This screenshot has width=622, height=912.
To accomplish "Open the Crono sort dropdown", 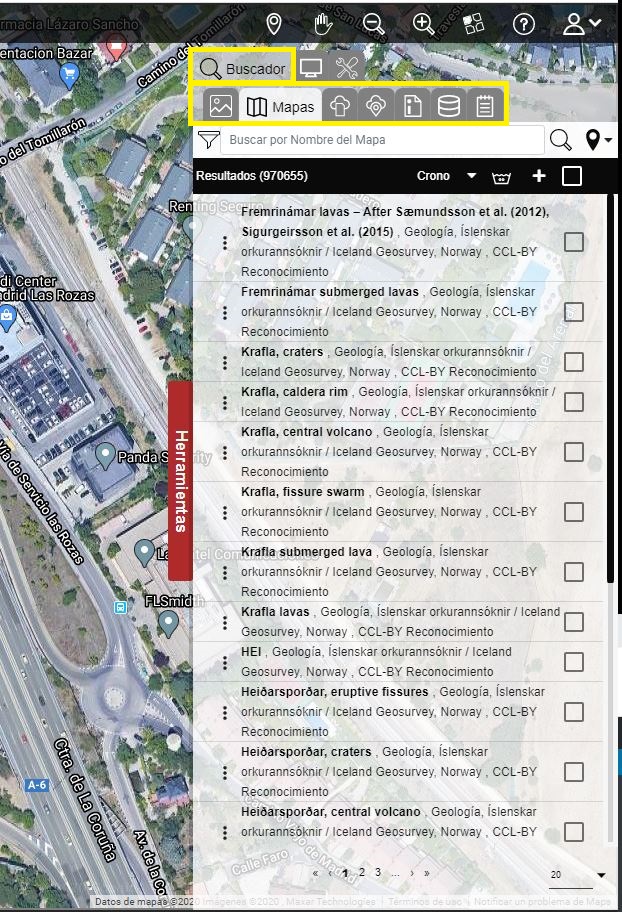I will tap(446, 176).
